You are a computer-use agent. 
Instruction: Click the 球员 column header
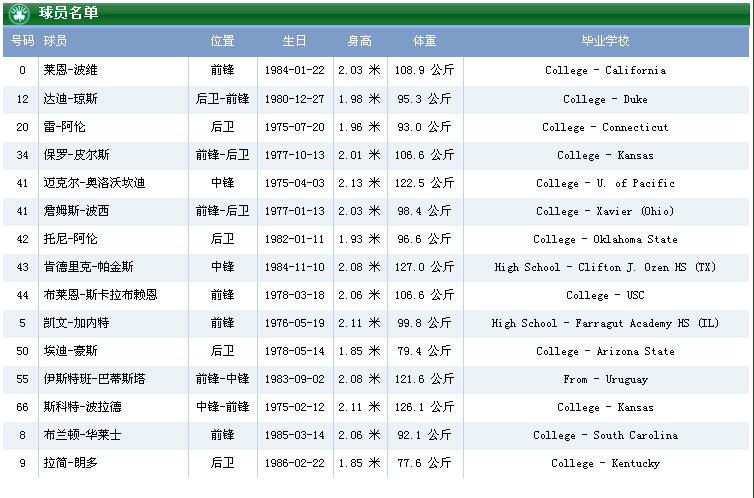[55, 41]
